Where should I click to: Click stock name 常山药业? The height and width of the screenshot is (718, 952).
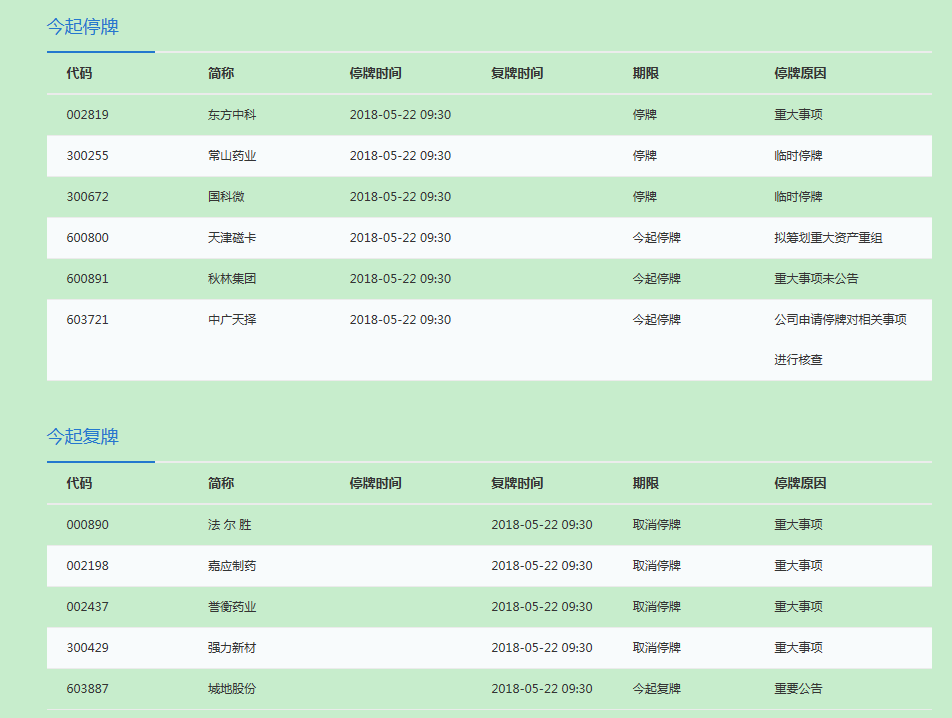(232, 156)
